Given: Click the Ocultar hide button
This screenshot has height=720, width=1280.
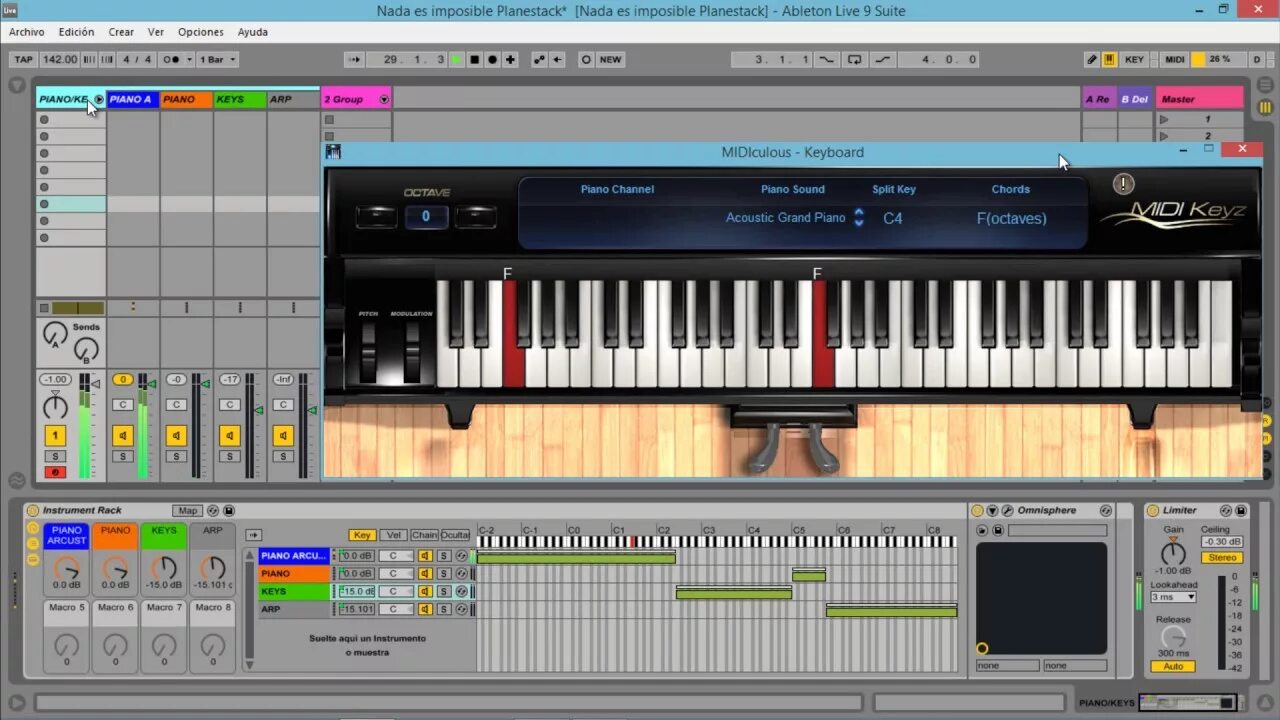Looking at the screenshot, I should [x=455, y=535].
